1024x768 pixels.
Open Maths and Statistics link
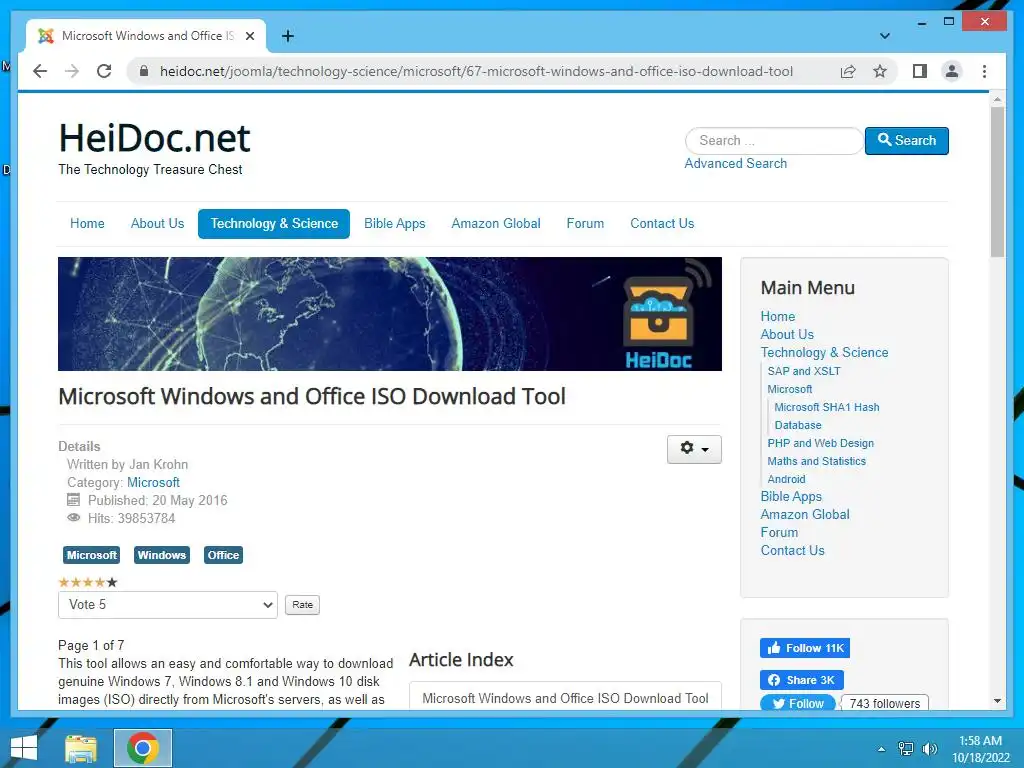tap(816, 461)
